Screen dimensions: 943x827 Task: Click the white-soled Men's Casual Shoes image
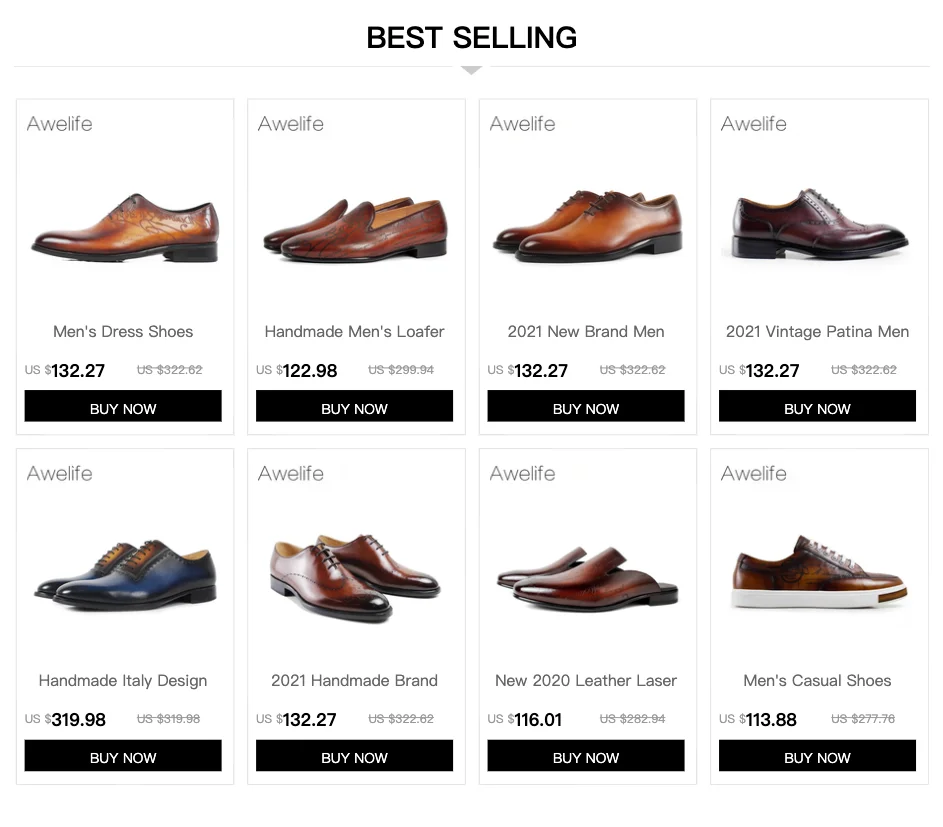818,574
